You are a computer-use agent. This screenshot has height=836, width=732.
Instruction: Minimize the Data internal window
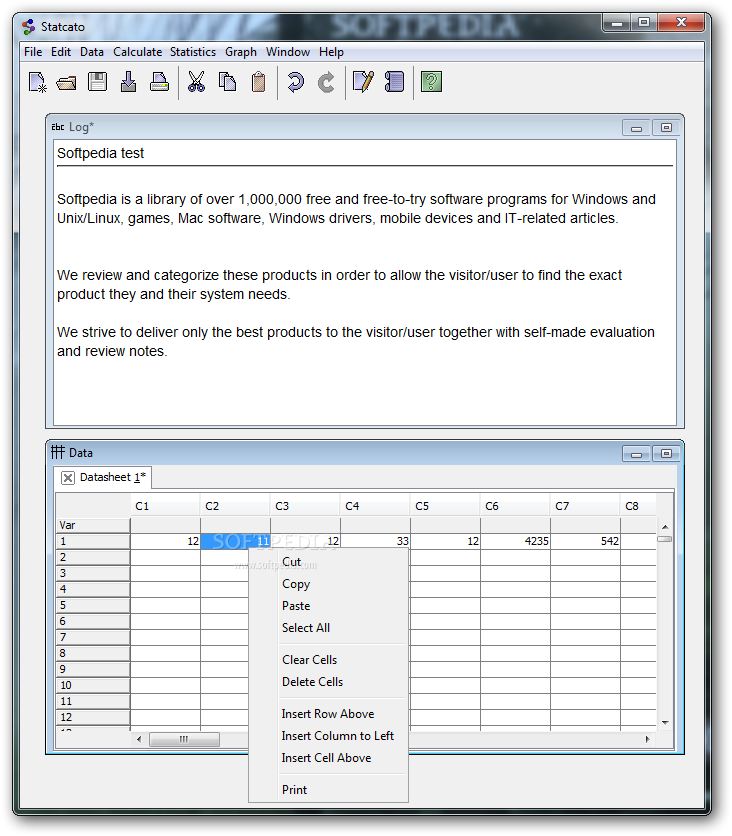(636, 454)
